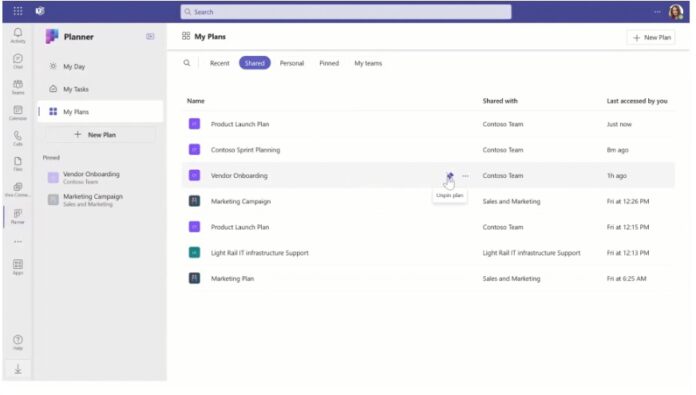The image size is (696, 395).
Task: Click New Plan button in sidebar
Action: click(x=100, y=134)
